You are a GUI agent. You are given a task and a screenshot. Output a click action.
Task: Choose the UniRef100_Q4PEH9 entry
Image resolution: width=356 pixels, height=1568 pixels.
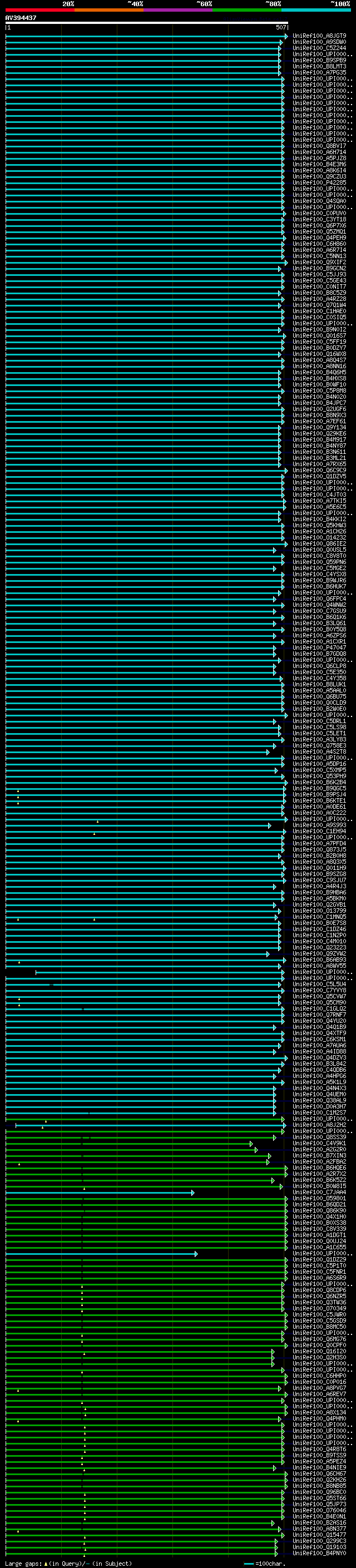319,238
